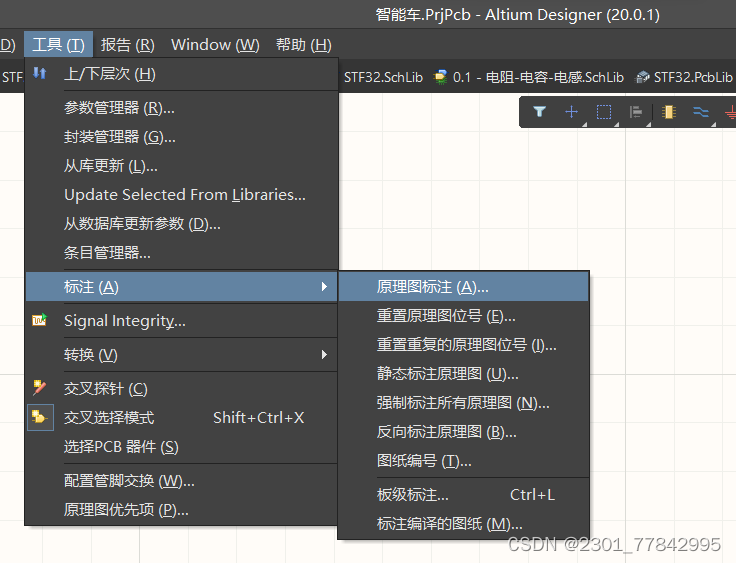Viewport: 736px width, 563px height.
Task: Select 标注 (A) menu entry
Action: pyautogui.click(x=182, y=286)
